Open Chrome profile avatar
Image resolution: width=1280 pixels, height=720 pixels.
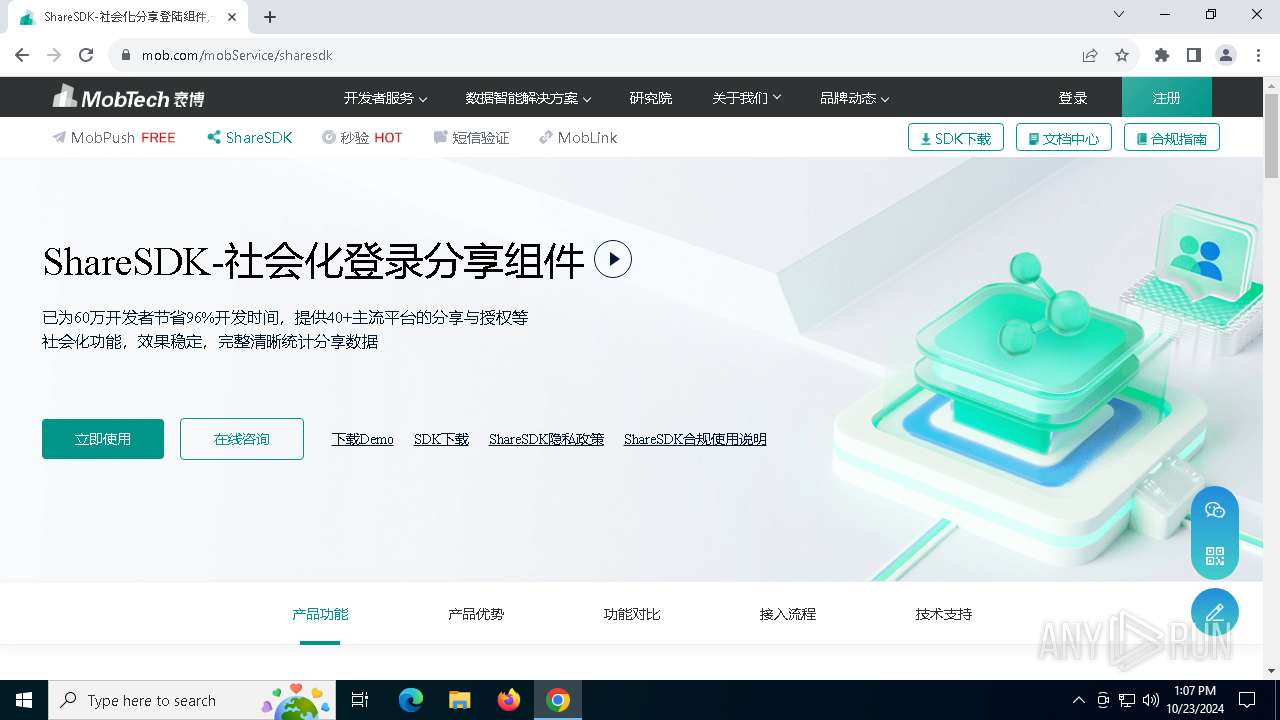click(x=1226, y=55)
